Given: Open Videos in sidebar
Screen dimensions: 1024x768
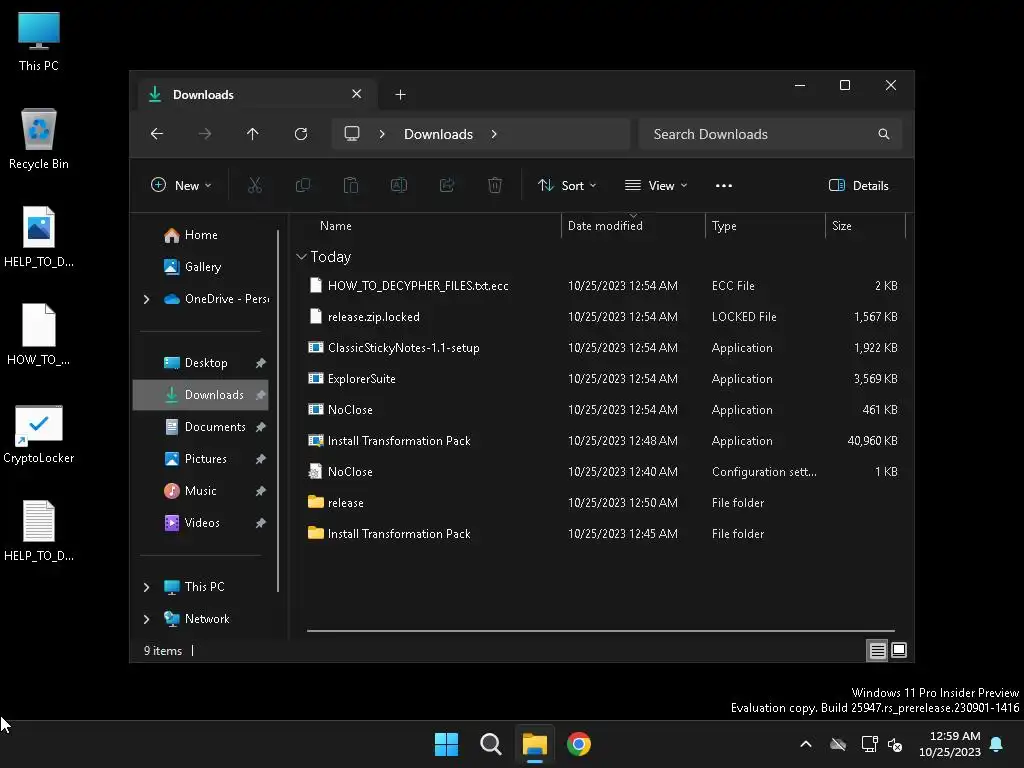Looking at the screenshot, I should (200, 523).
